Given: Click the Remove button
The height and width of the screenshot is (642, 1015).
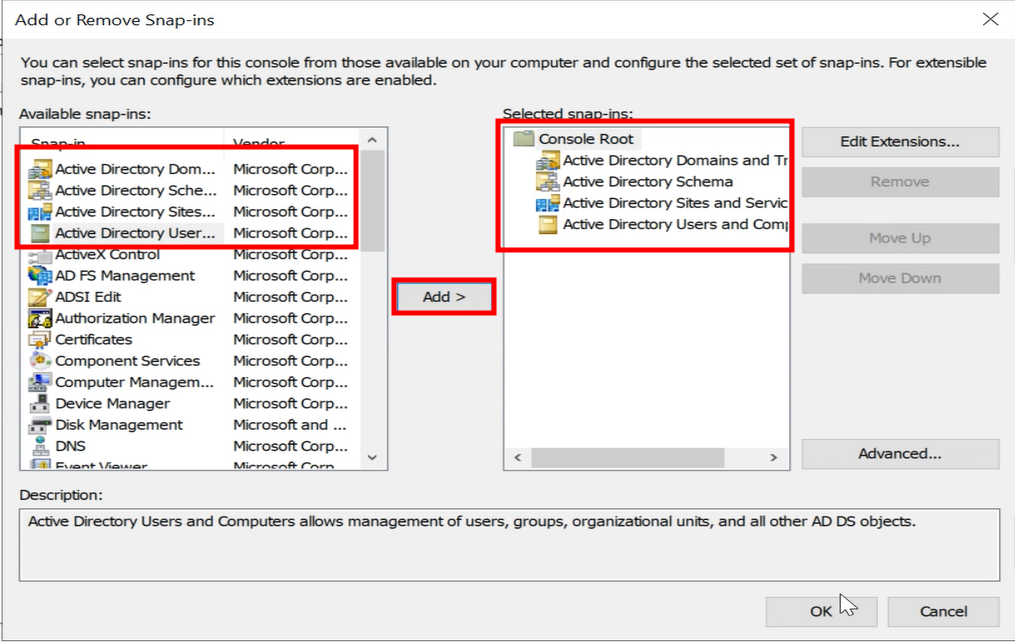Looking at the screenshot, I should pyautogui.click(x=900, y=182).
